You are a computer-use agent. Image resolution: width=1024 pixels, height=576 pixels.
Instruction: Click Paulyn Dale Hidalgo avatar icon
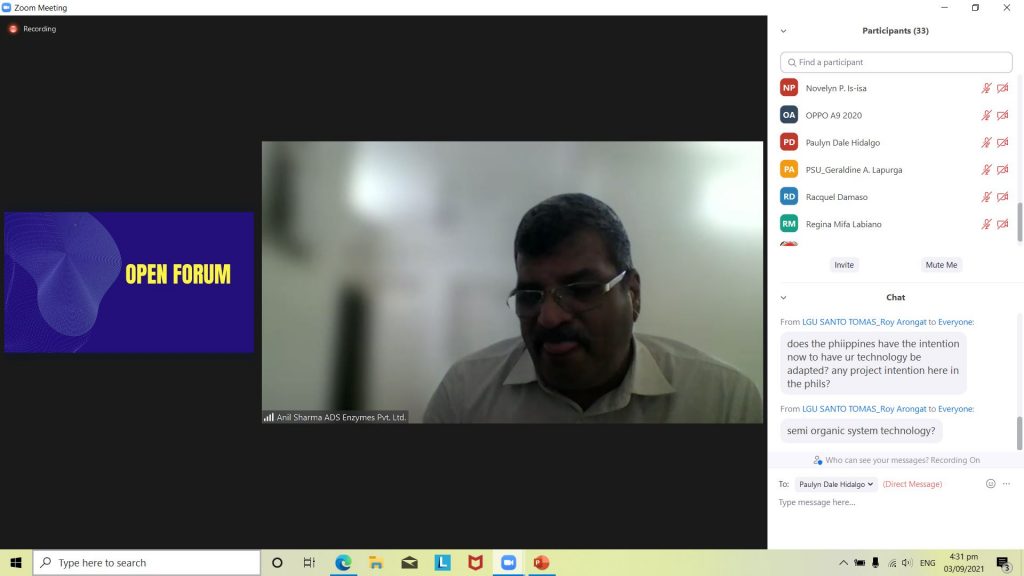[x=789, y=142]
